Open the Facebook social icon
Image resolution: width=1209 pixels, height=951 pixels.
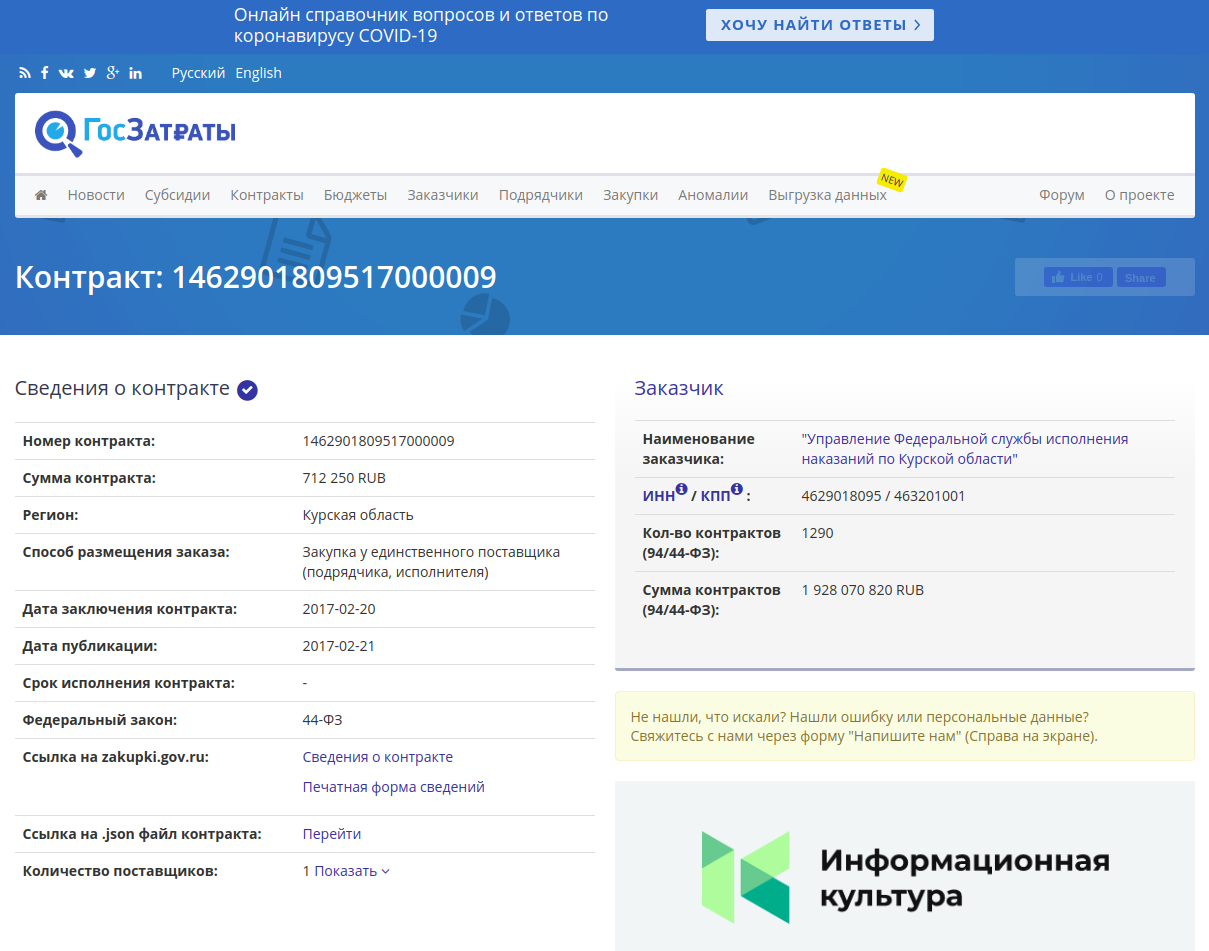point(45,73)
